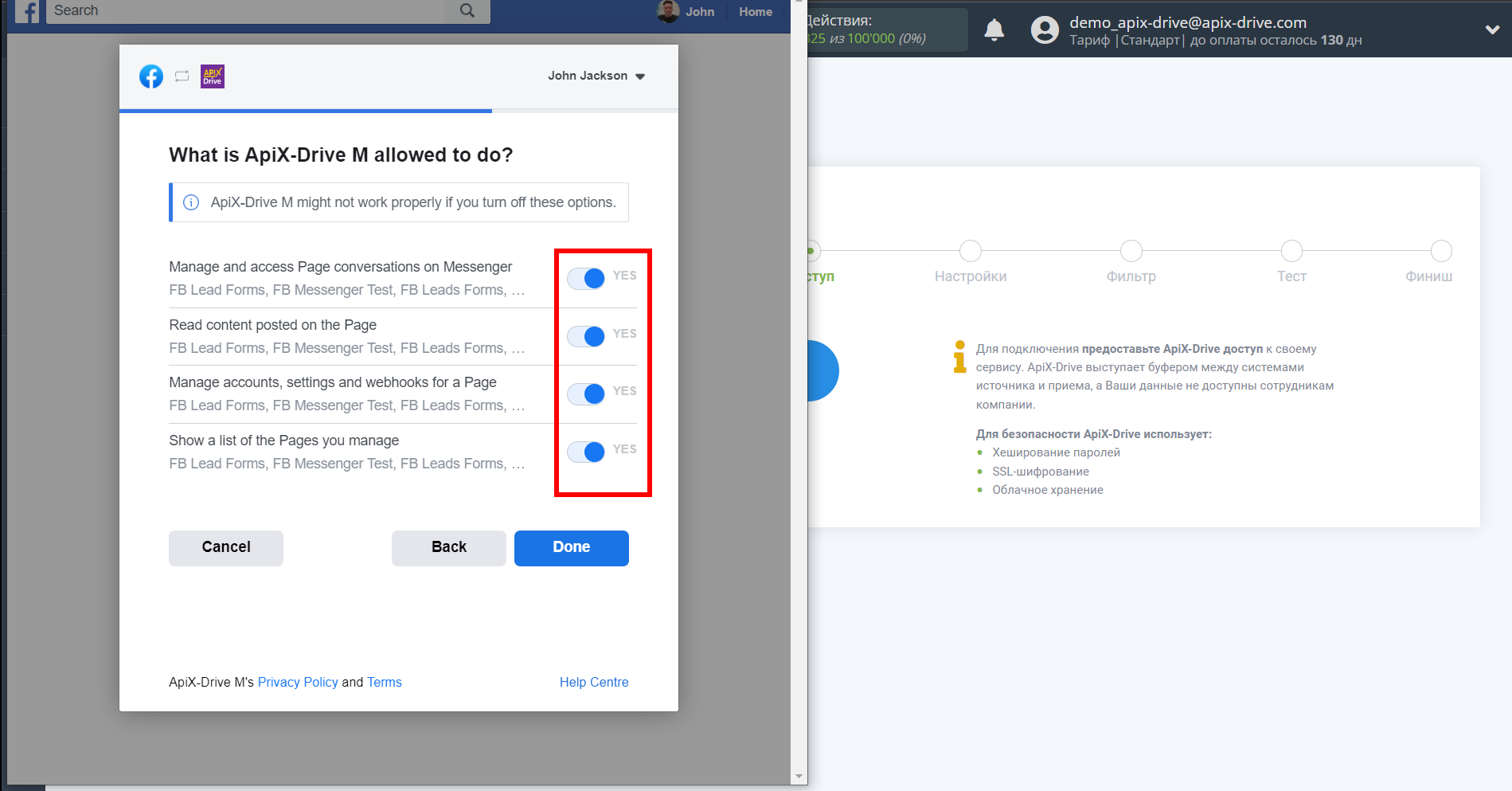The width and height of the screenshot is (1512, 791).
Task: Open the Help Centre link
Action: coord(594,682)
